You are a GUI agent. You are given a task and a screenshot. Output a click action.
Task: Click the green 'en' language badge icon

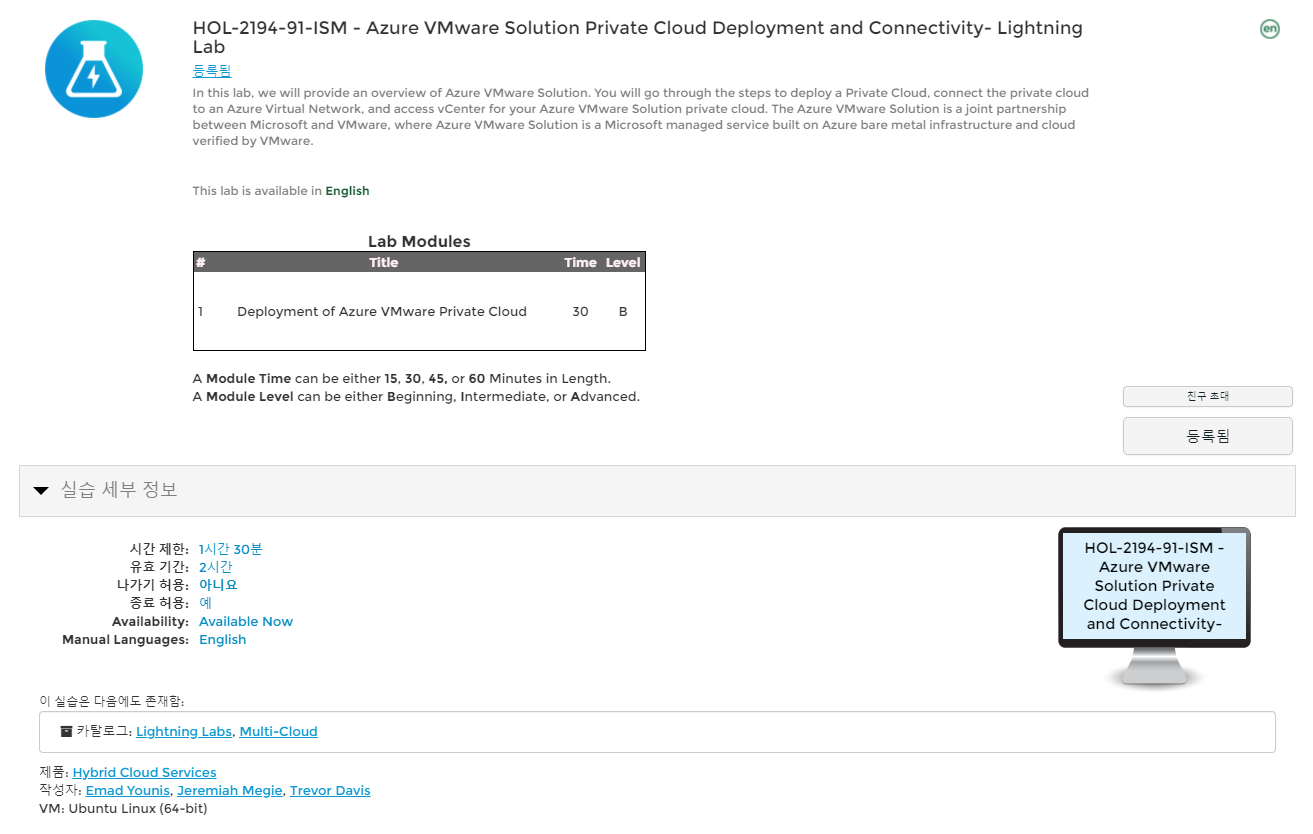click(x=1269, y=29)
